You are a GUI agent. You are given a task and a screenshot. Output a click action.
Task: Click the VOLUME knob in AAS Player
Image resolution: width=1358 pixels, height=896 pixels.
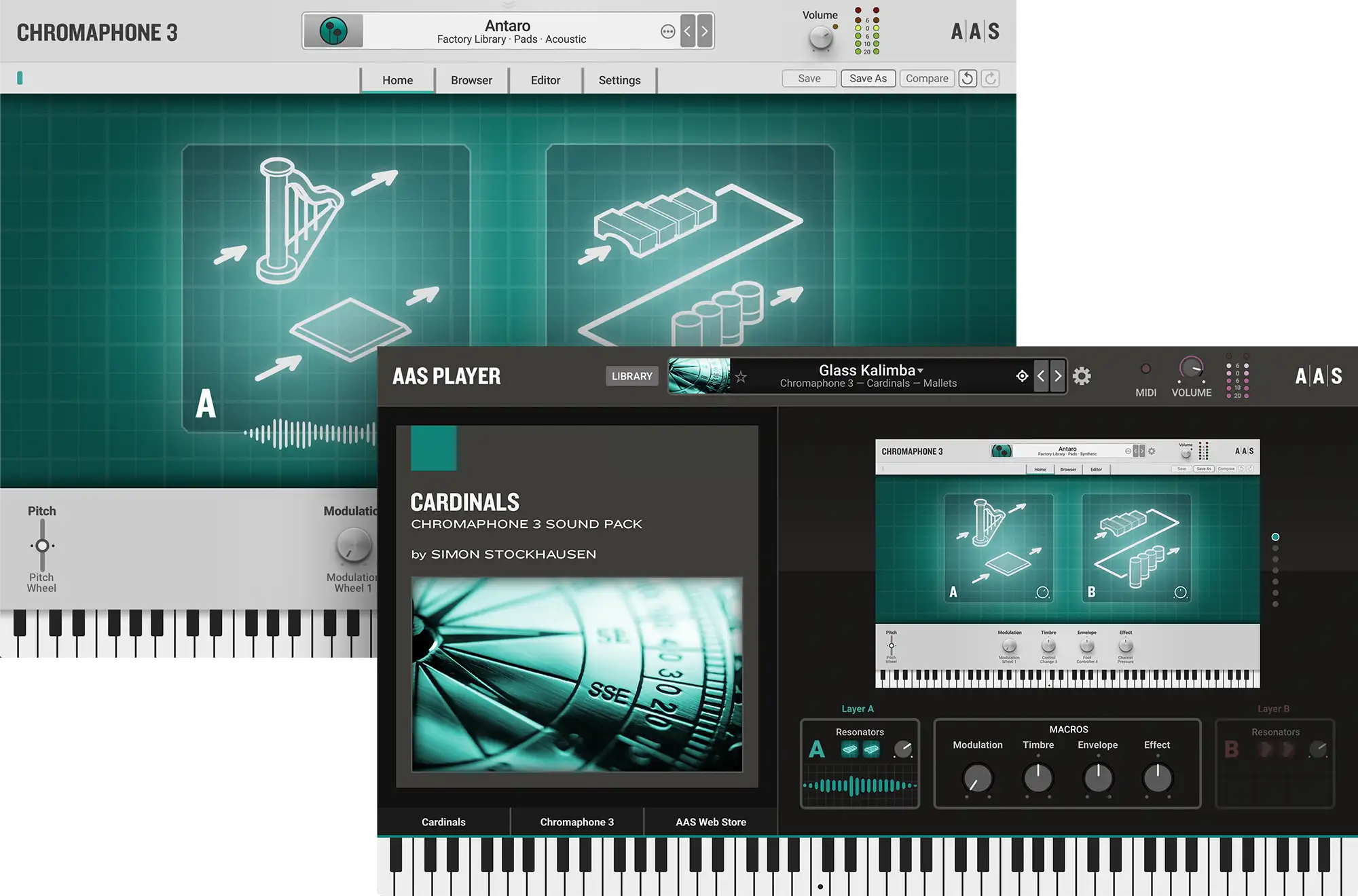tap(1191, 369)
